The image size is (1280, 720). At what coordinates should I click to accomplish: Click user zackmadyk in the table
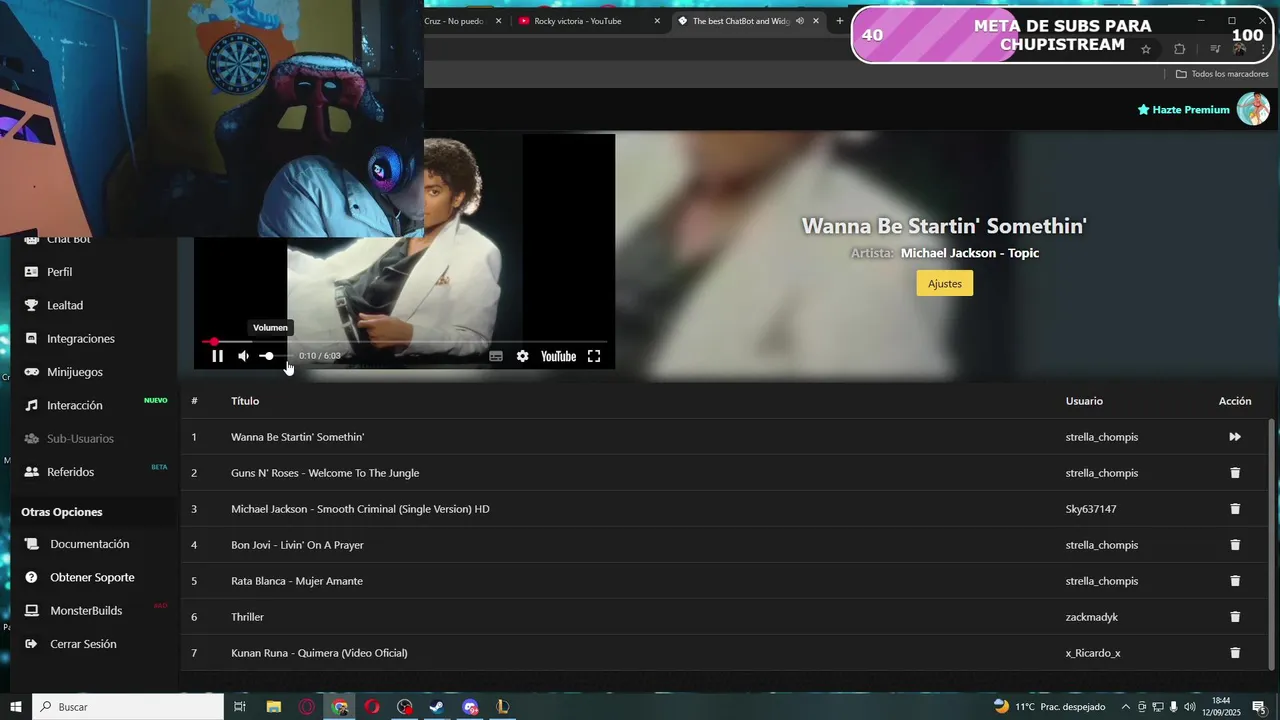pyautogui.click(x=1092, y=617)
